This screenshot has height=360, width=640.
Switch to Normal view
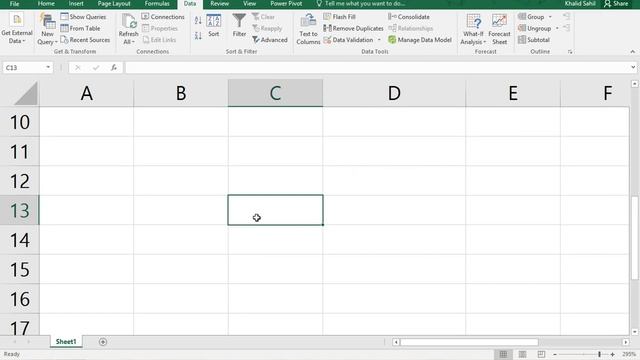click(x=503, y=354)
